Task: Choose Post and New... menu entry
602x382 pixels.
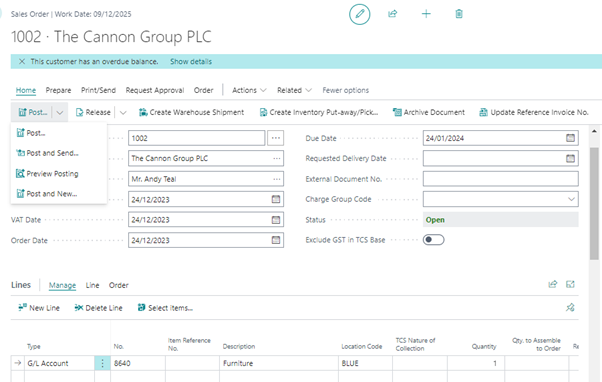Action: pos(58,193)
